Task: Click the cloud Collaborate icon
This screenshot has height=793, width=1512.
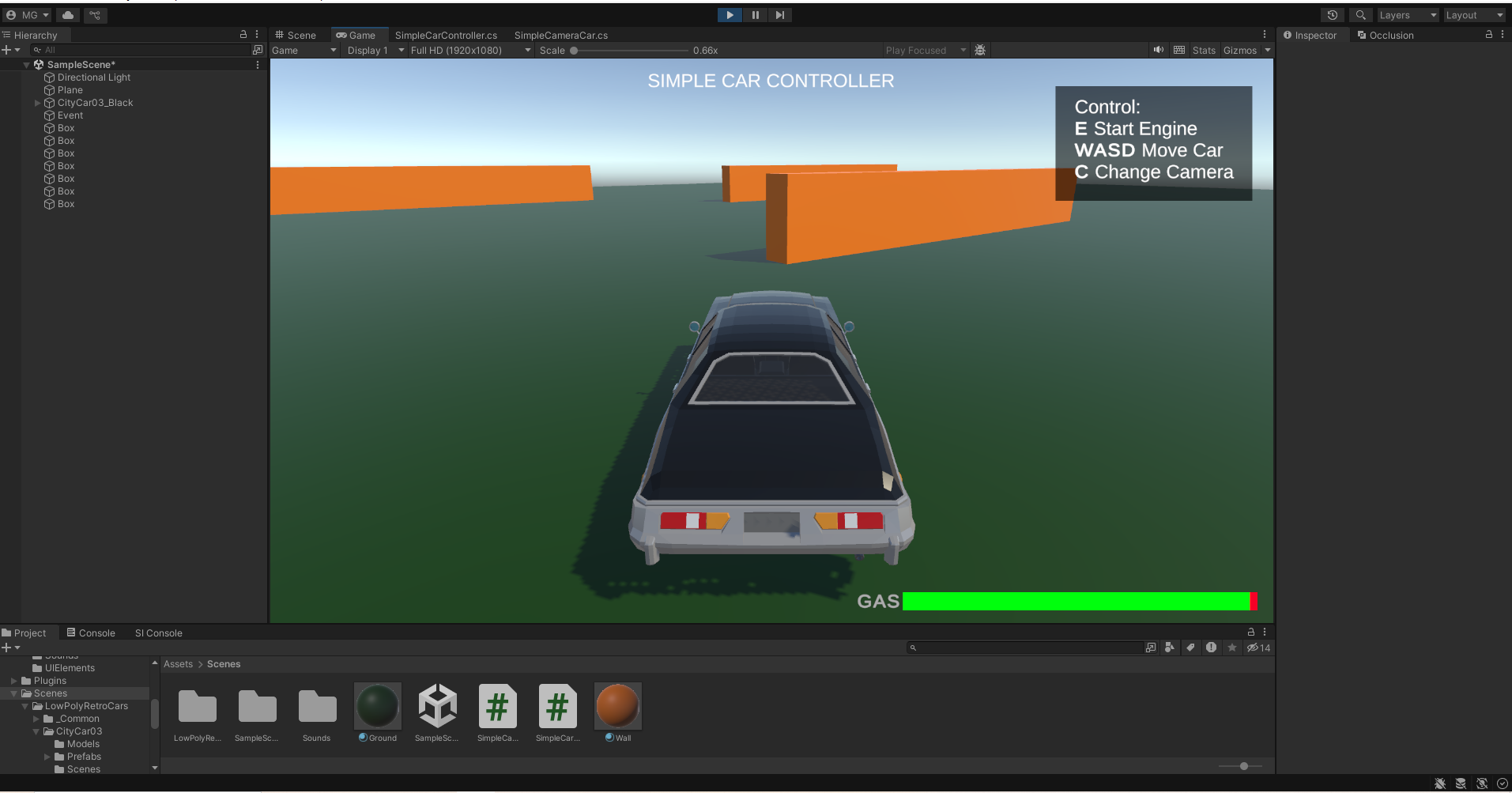Action: [x=67, y=14]
